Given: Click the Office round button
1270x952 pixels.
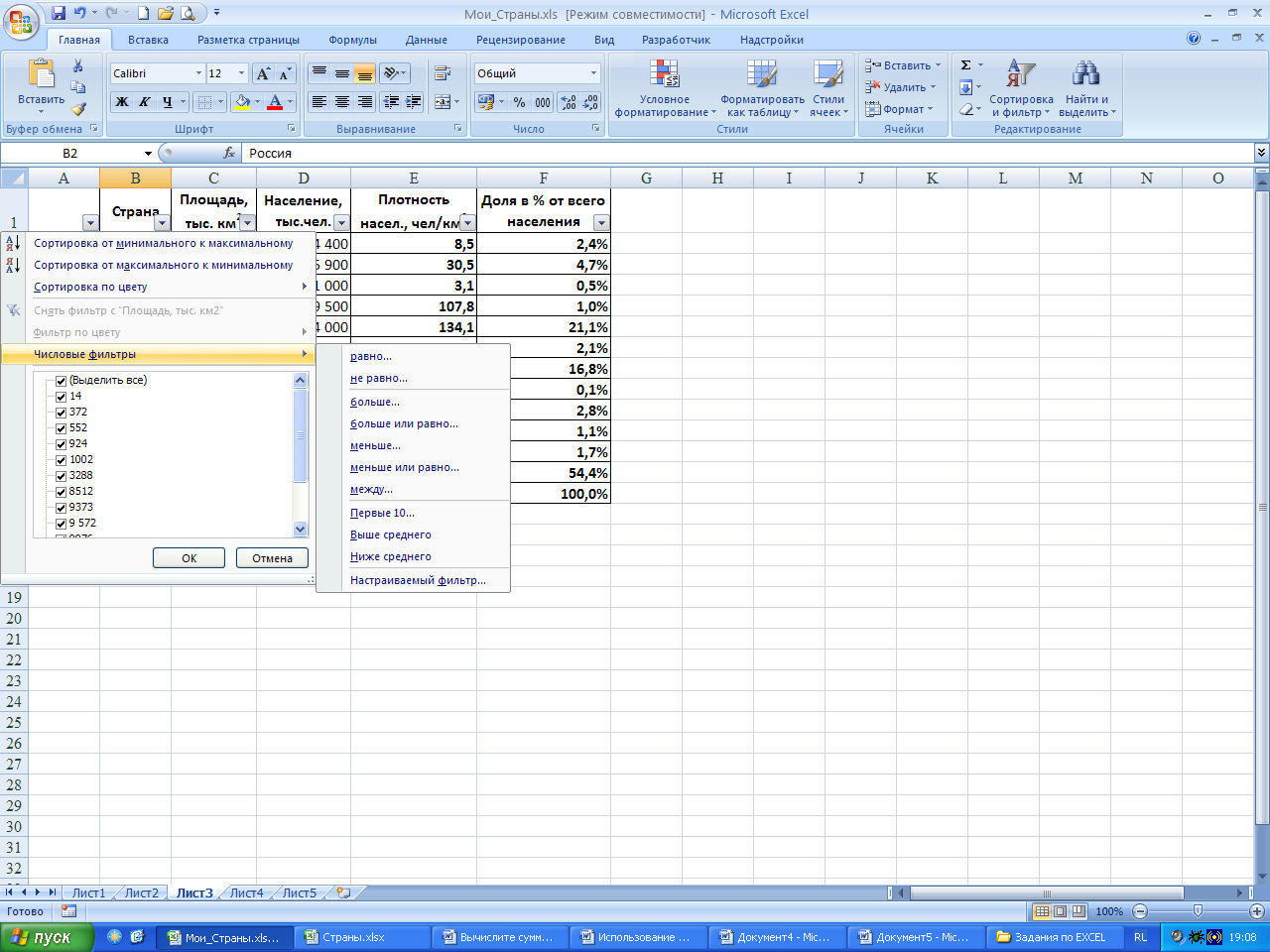Looking at the screenshot, I should [21, 21].
